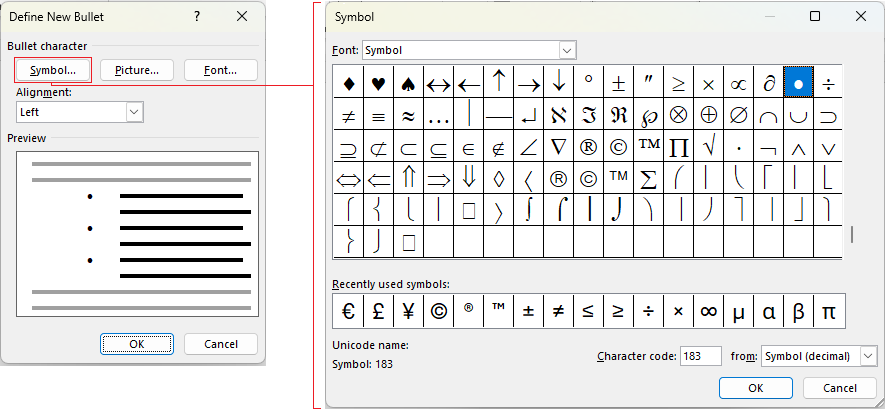
Task: Choose the pound sign in recently used symbols
Action: click(378, 311)
